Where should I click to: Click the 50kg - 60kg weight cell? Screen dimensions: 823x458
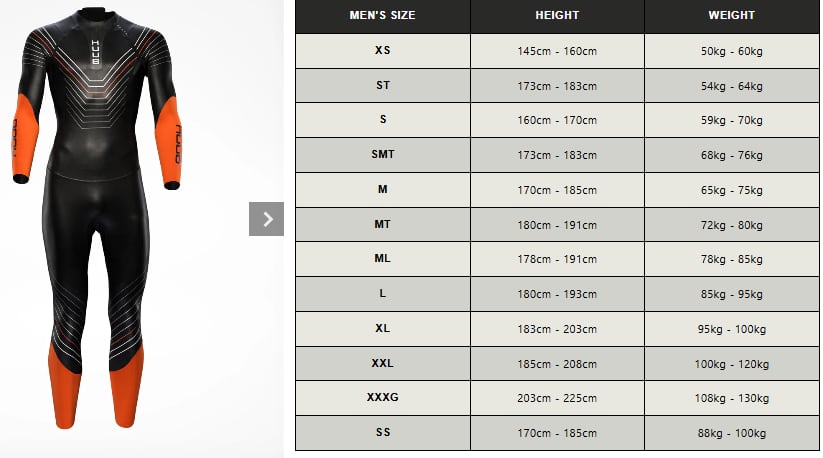tap(731, 50)
